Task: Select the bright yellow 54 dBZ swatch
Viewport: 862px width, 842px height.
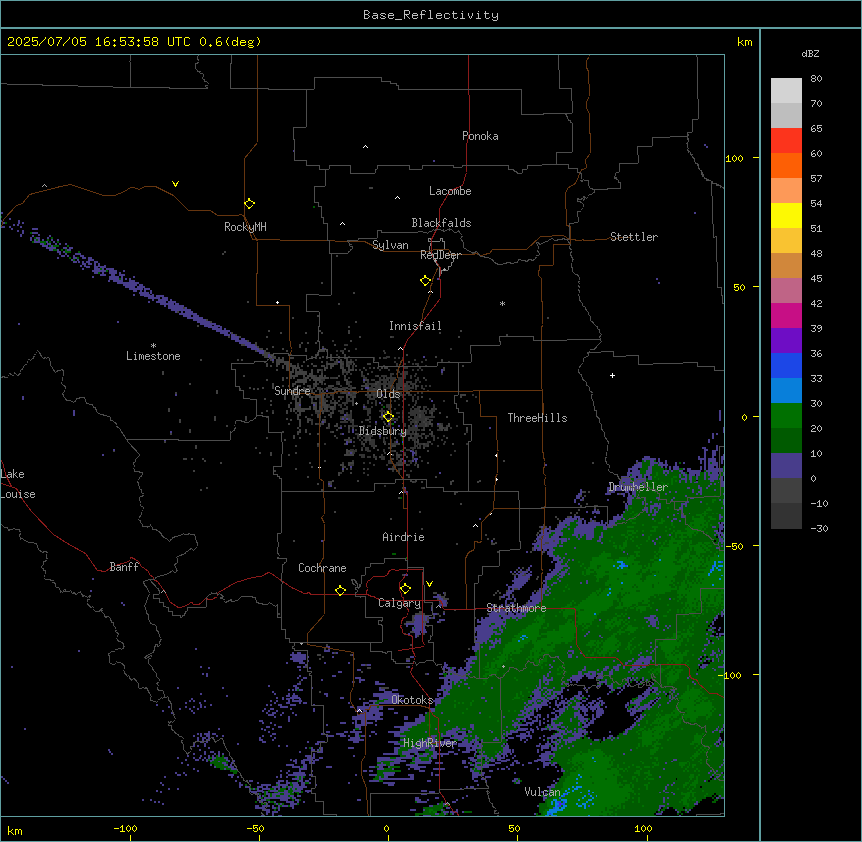Action: tap(786, 215)
